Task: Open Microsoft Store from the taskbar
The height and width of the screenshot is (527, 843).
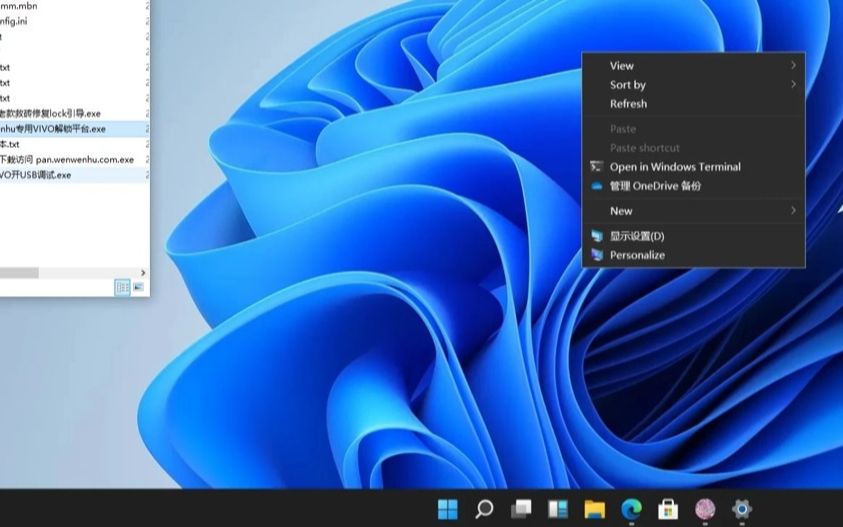Action: point(668,508)
